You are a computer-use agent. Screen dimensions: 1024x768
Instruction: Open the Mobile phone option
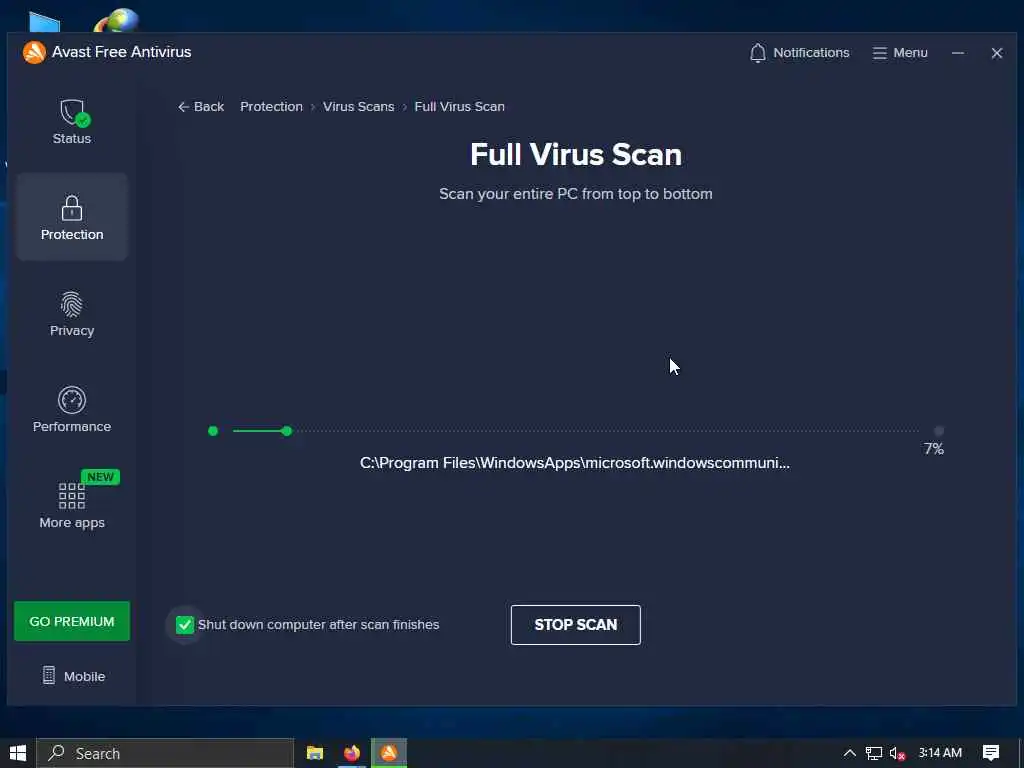pyautogui.click(x=73, y=676)
